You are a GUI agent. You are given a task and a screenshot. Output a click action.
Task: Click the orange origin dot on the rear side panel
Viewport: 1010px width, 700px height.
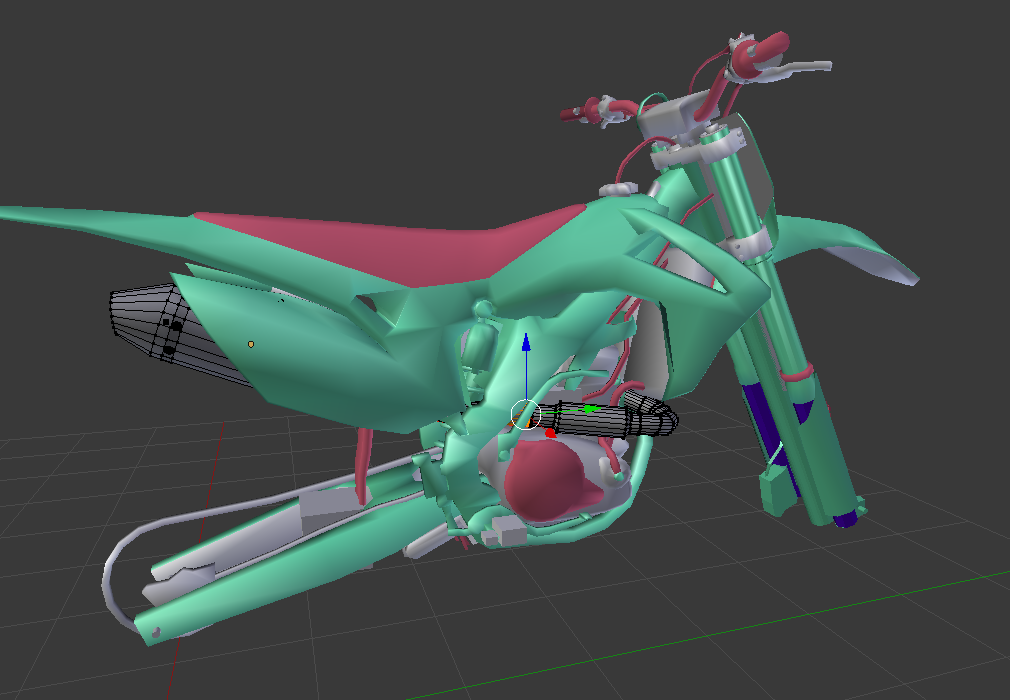click(x=251, y=345)
